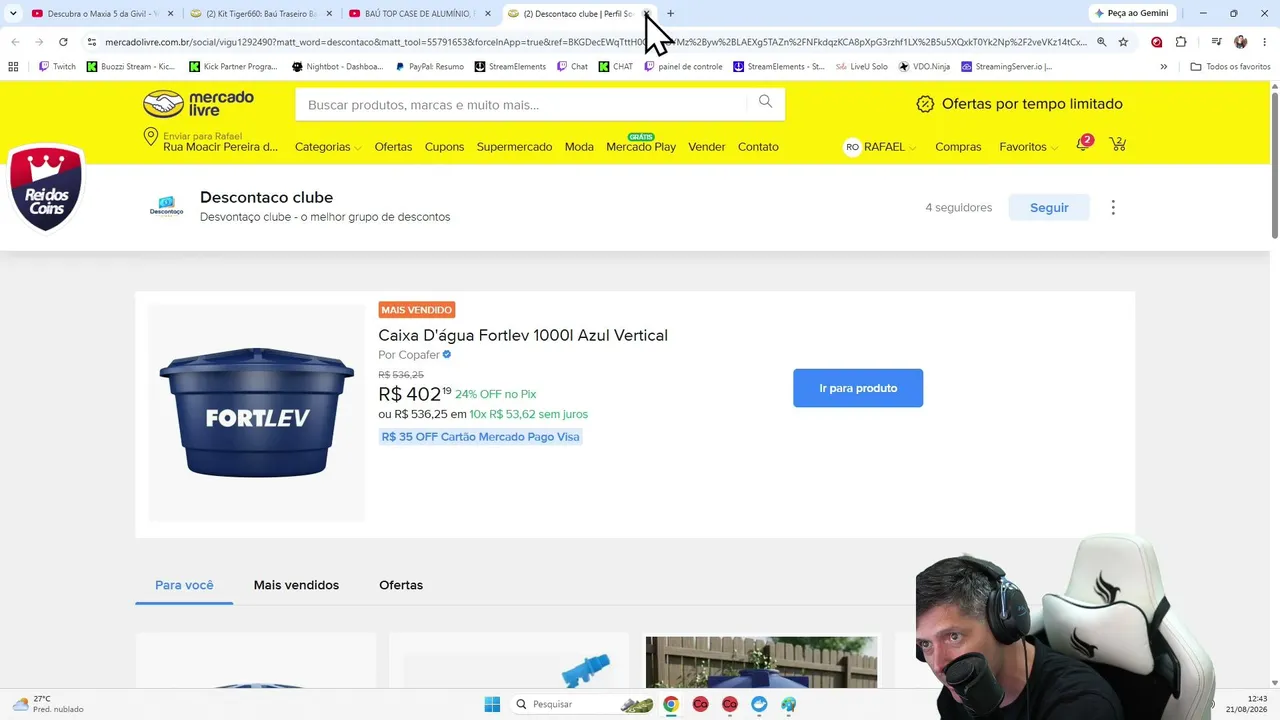Click the Seguir button

tap(1049, 207)
